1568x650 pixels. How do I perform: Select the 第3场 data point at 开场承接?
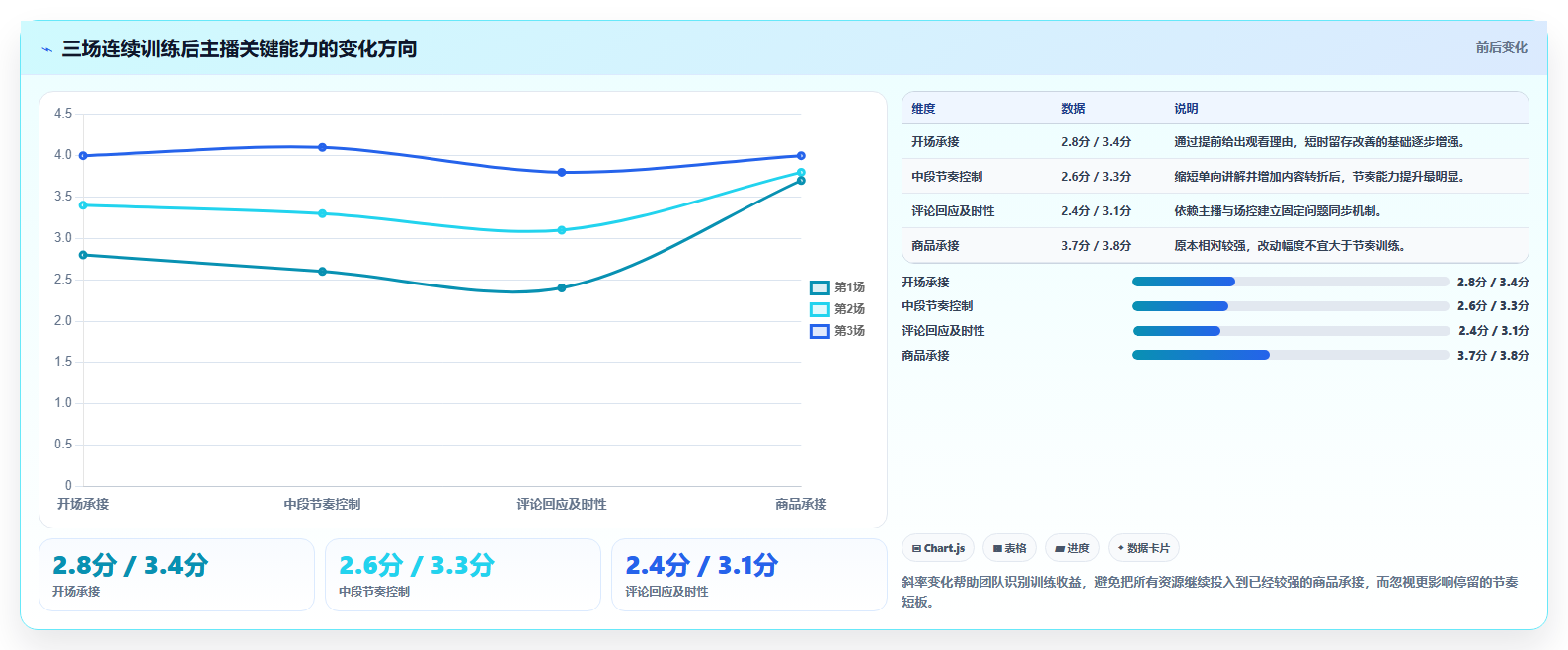[x=83, y=156]
